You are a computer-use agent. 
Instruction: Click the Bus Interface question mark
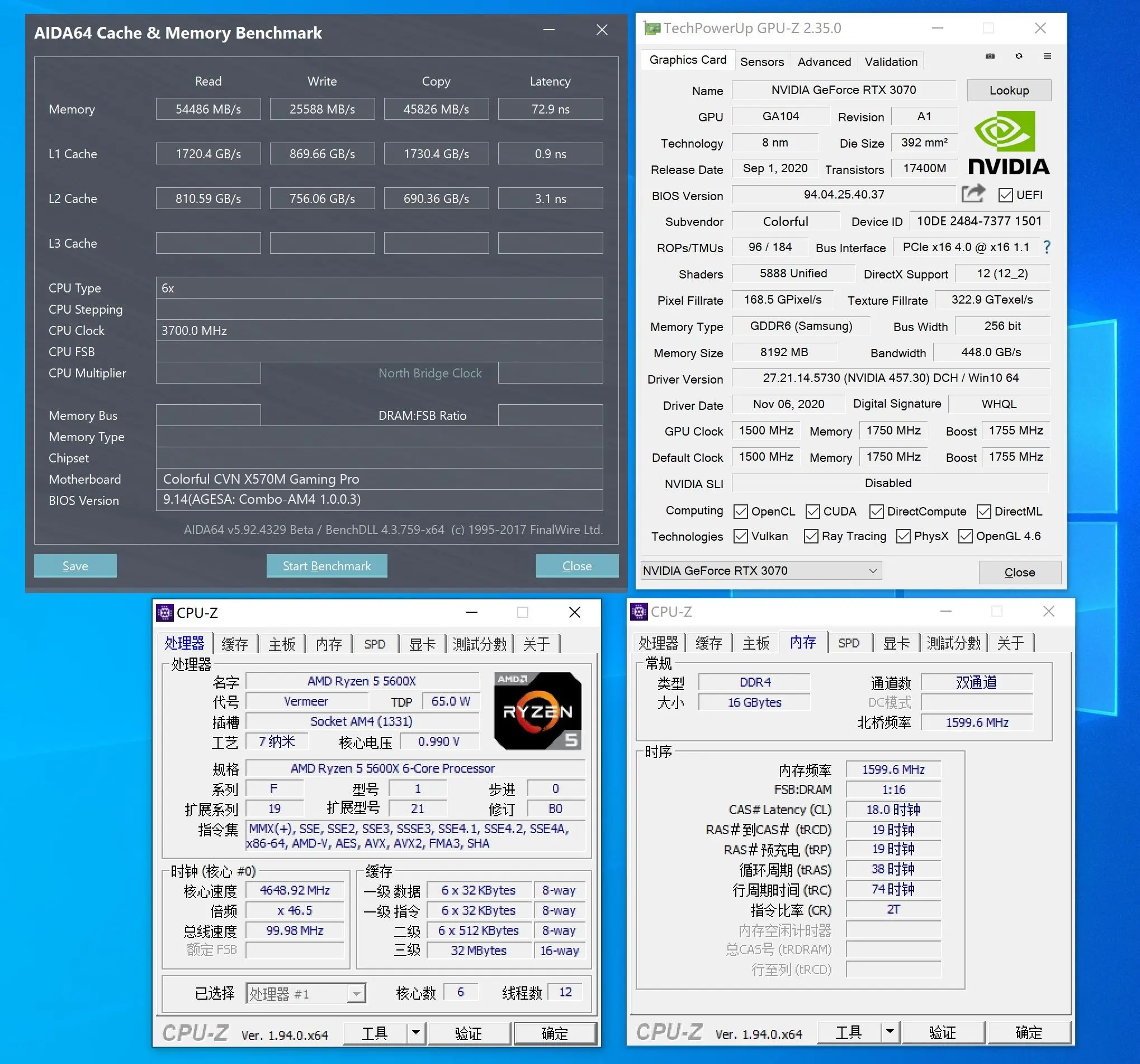point(1047,247)
